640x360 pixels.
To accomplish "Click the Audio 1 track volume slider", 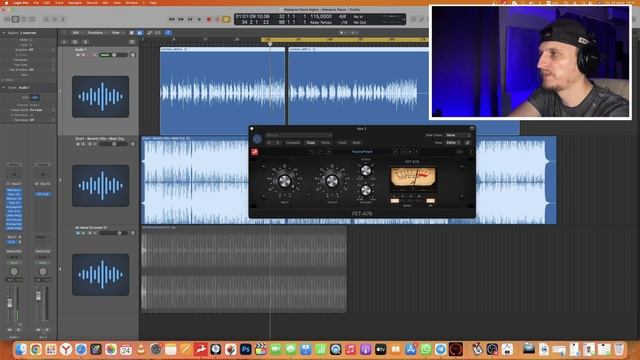I will (x=112, y=55).
